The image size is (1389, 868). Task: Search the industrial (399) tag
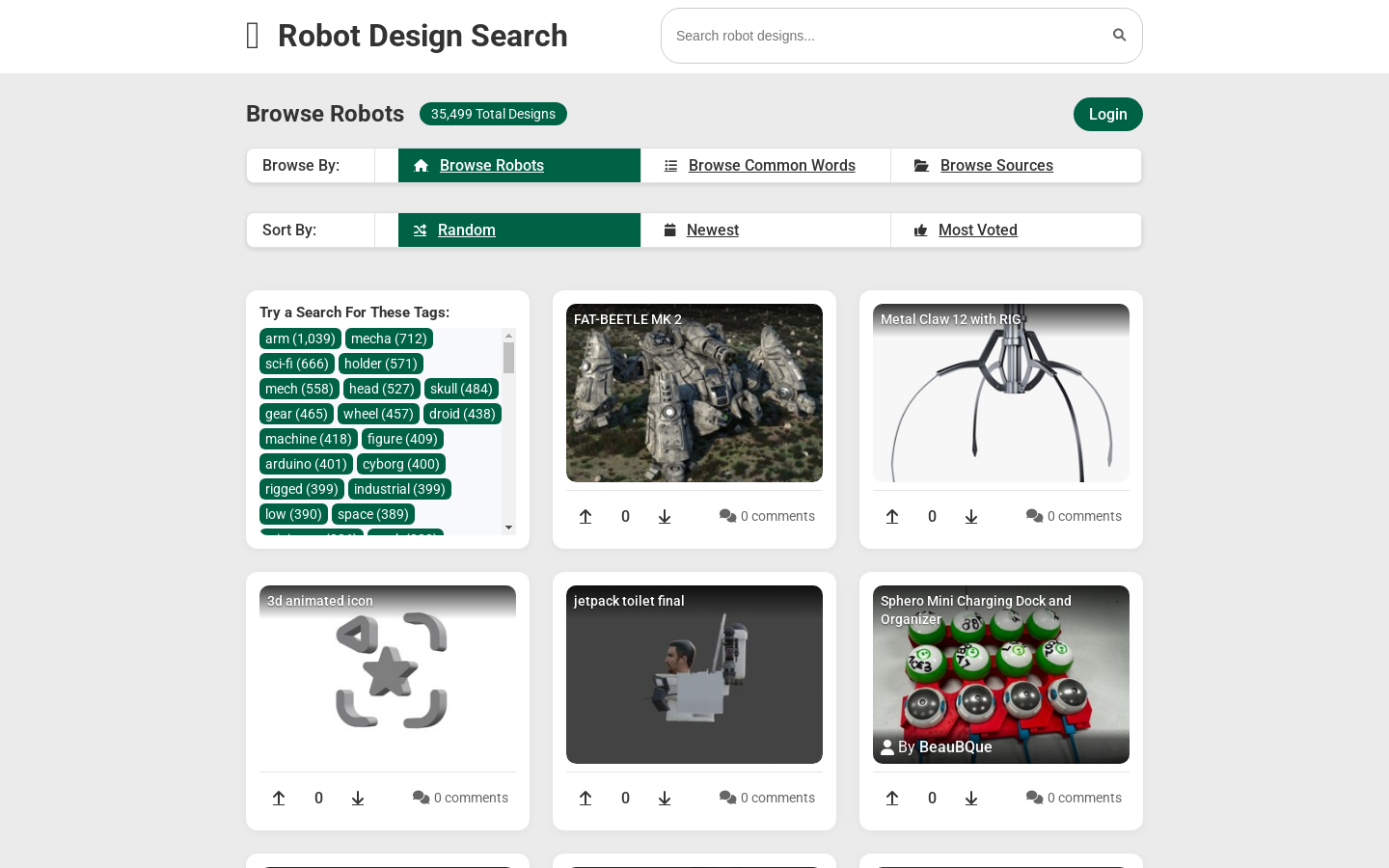tap(399, 489)
